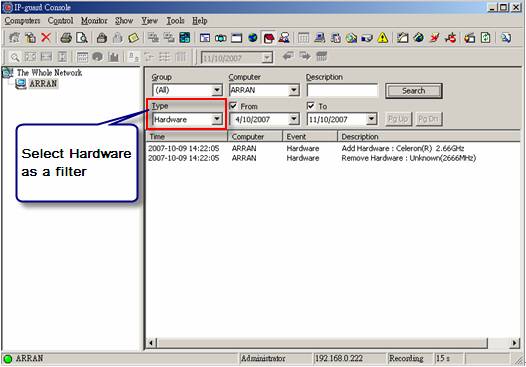This screenshot has width=526, height=367.
Task: Click the horizontal scrollbar right arrow
Action: pos(515,343)
